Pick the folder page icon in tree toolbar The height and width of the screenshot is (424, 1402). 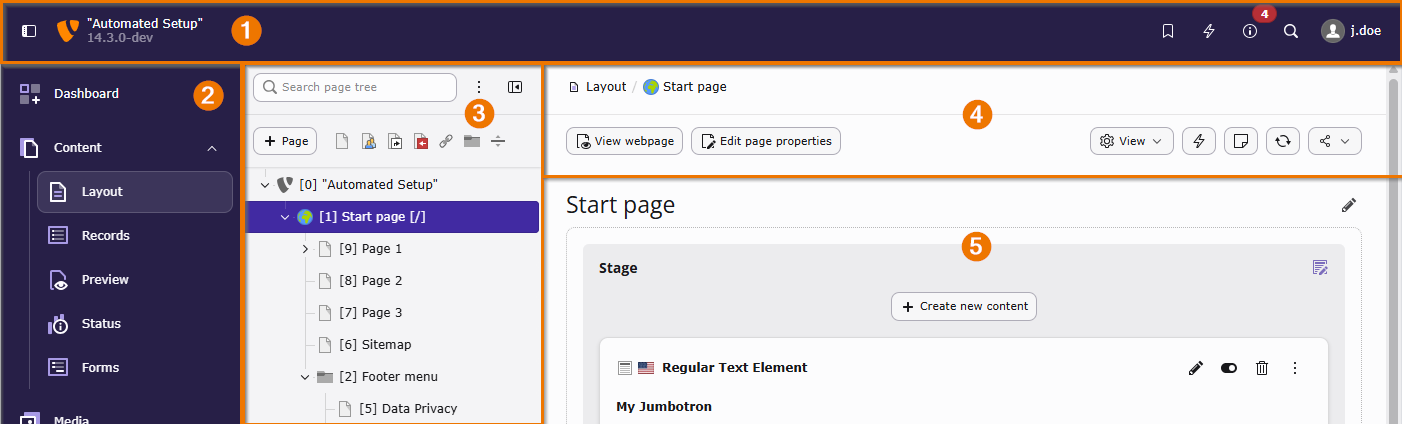[472, 142]
